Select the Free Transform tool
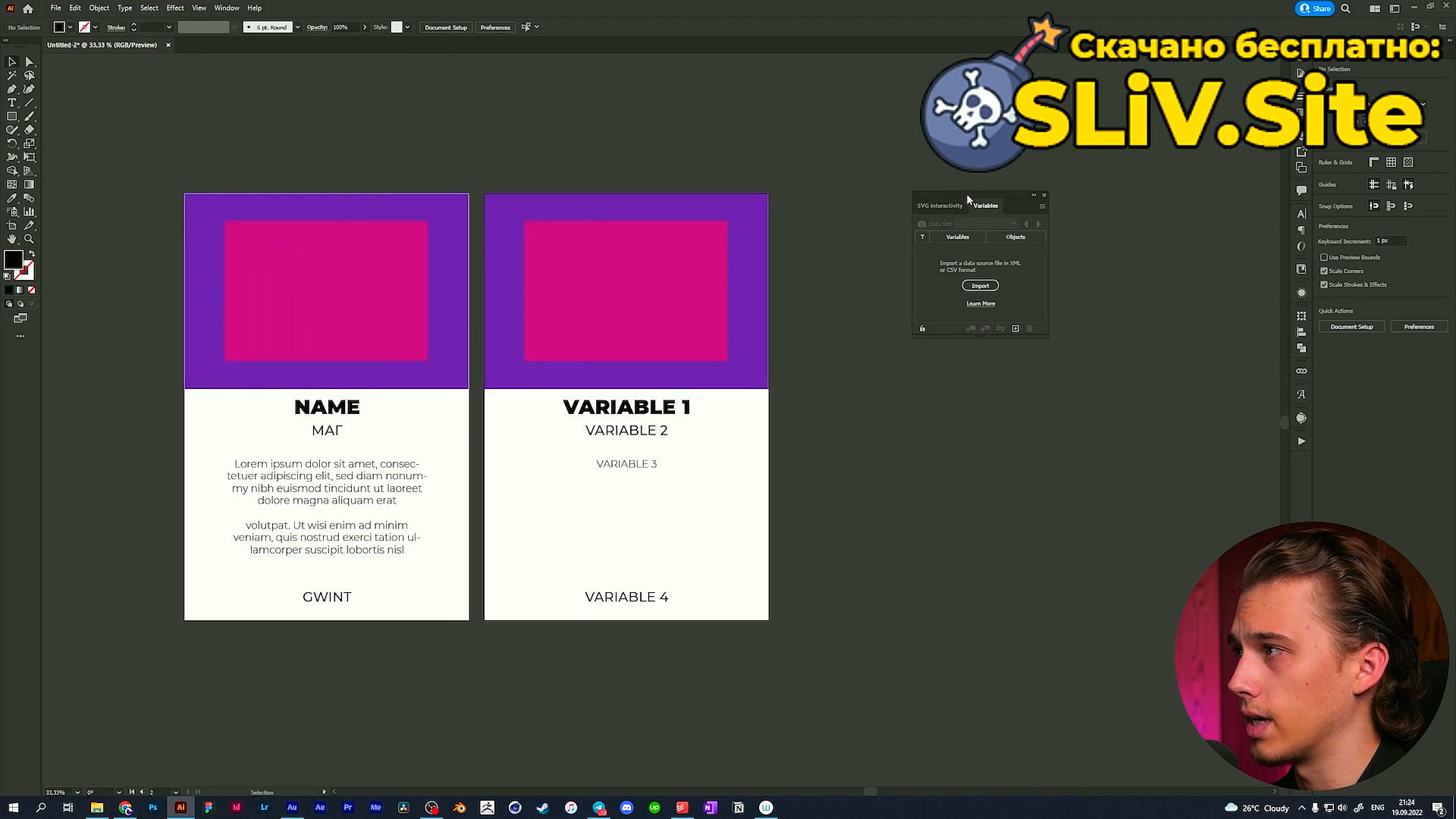 [x=30, y=158]
